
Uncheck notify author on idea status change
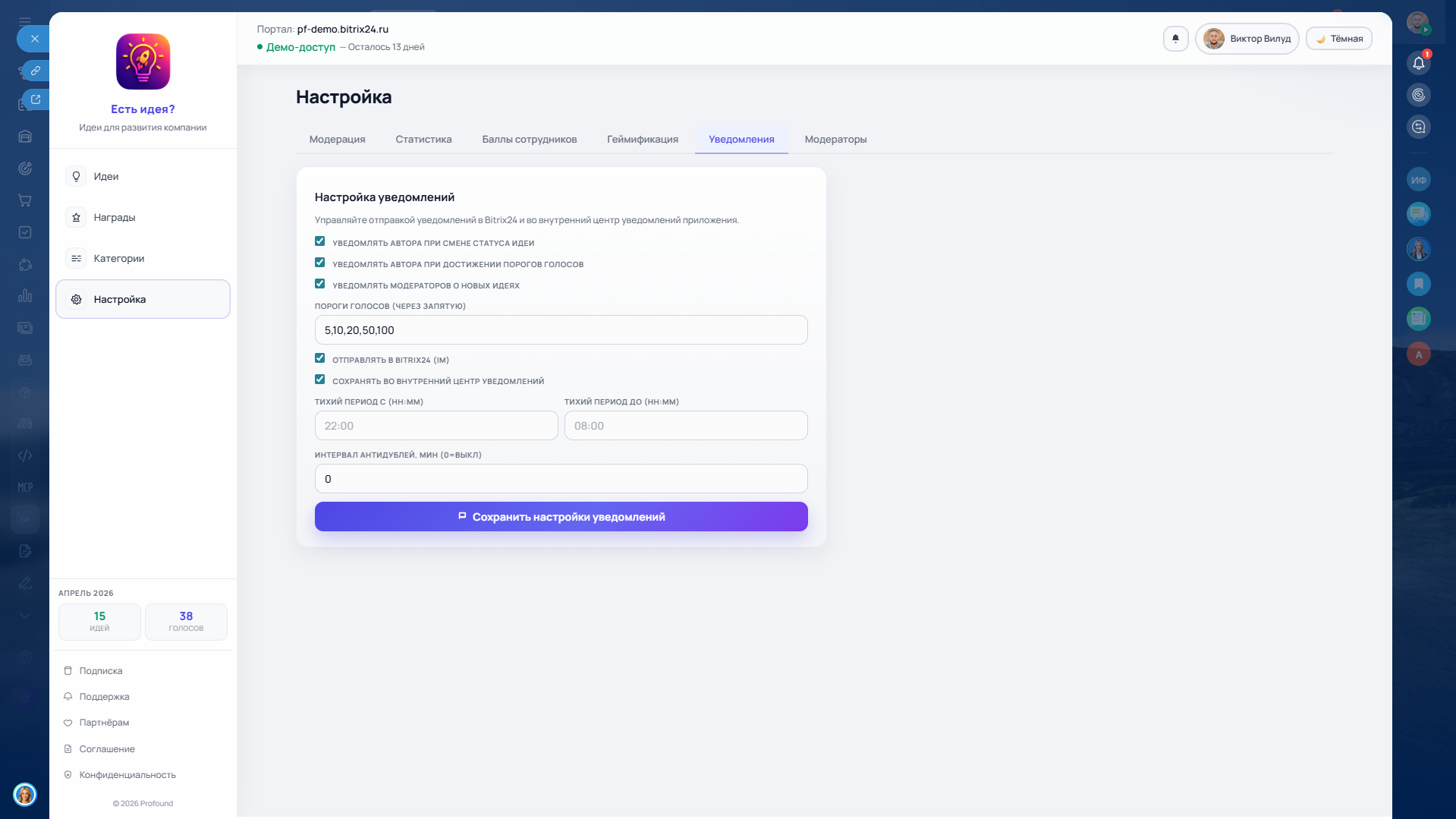[x=320, y=241]
